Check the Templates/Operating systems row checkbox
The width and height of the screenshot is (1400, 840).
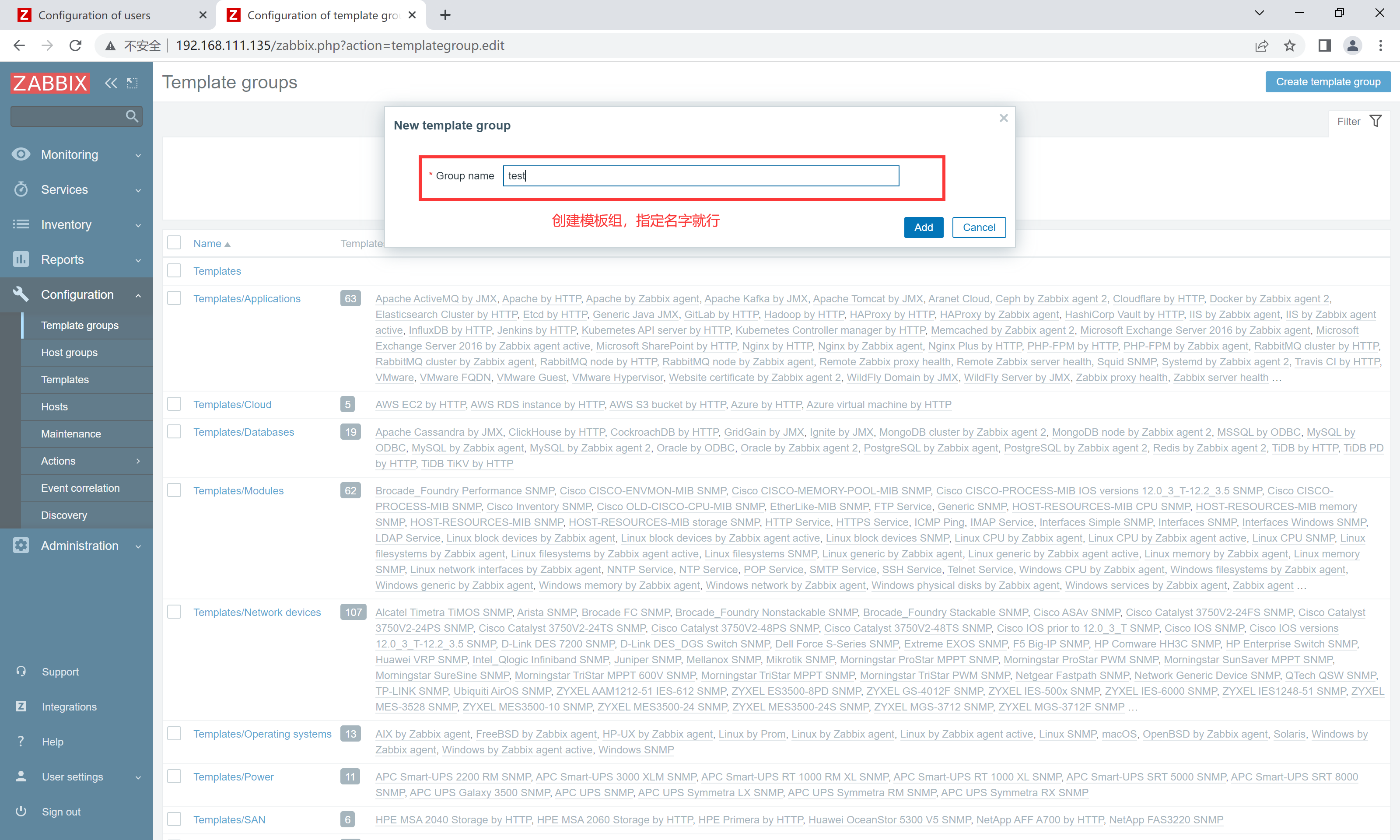point(174,734)
